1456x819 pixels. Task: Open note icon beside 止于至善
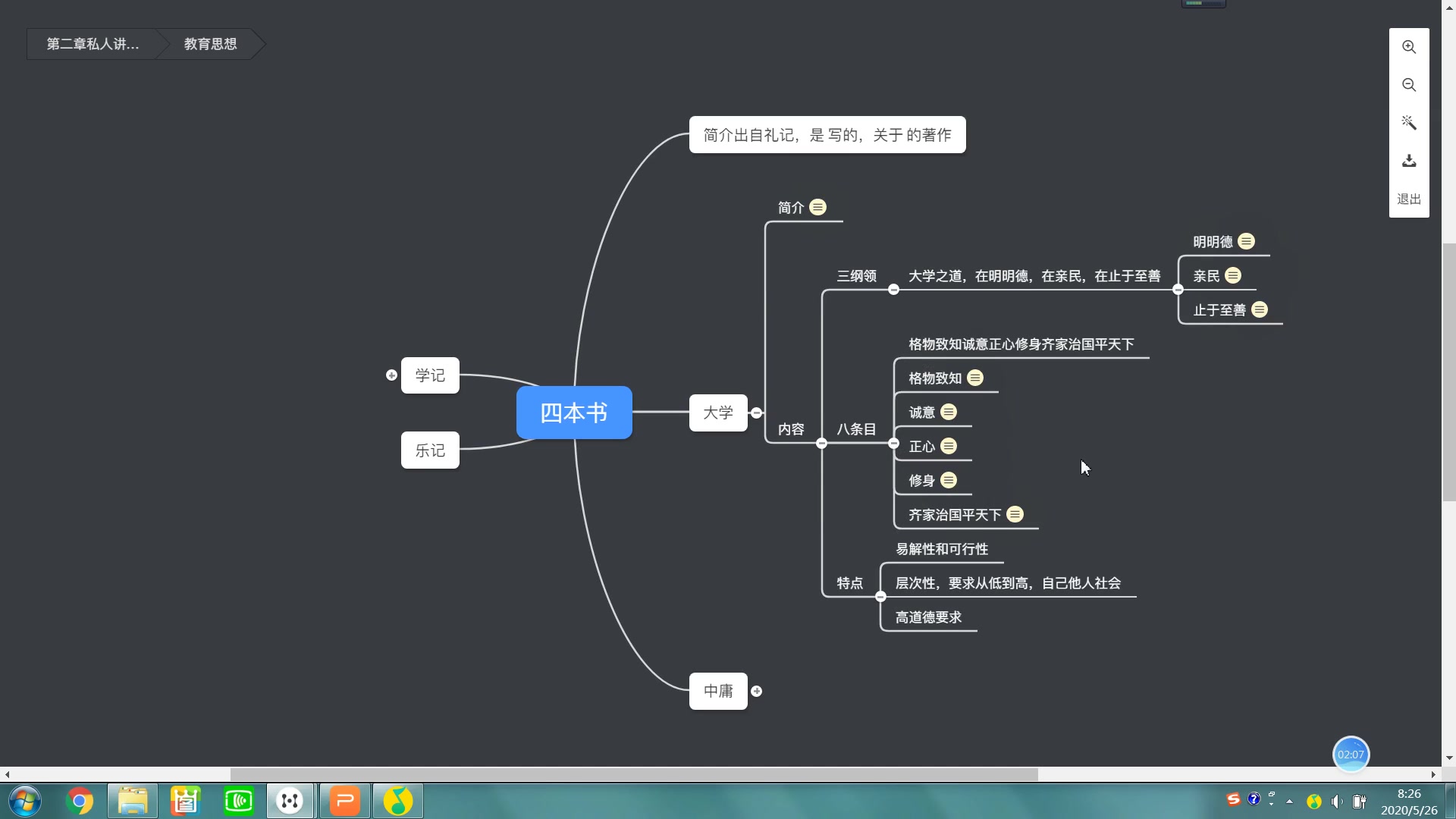[1260, 309]
